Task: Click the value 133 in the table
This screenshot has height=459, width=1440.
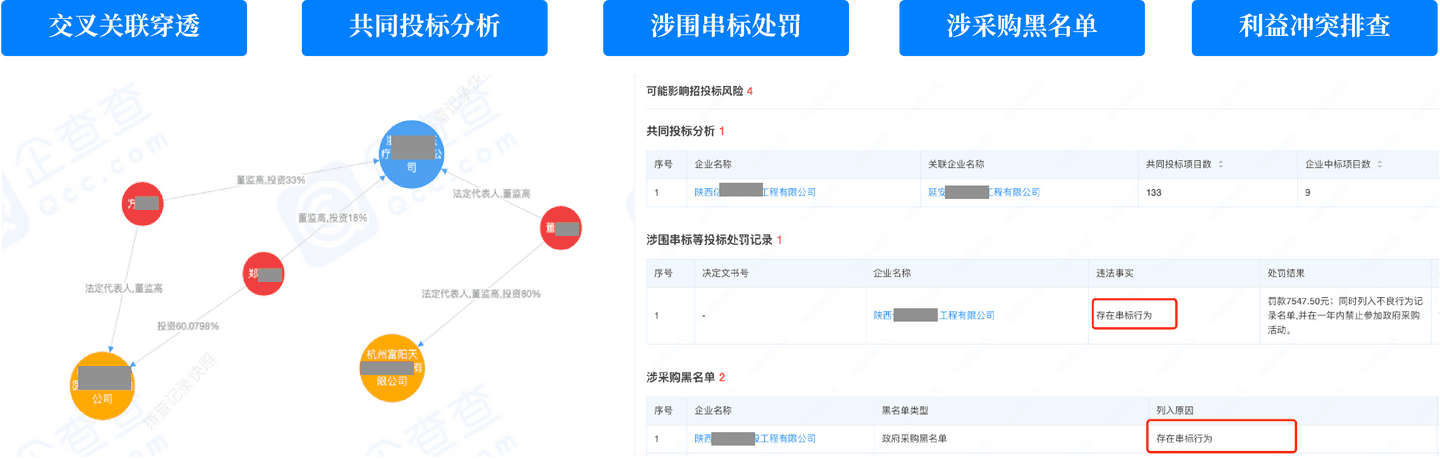Action: coord(1154,192)
